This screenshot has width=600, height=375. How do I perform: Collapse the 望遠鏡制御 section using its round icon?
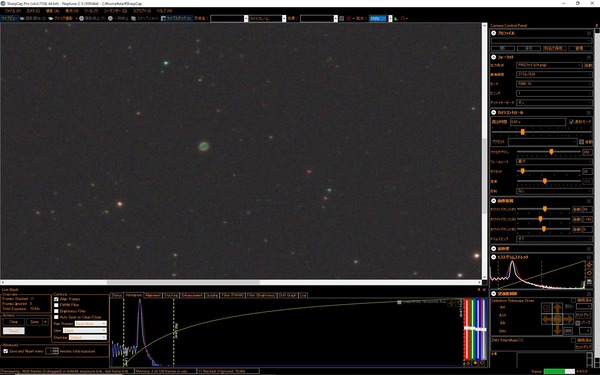tap(494, 293)
